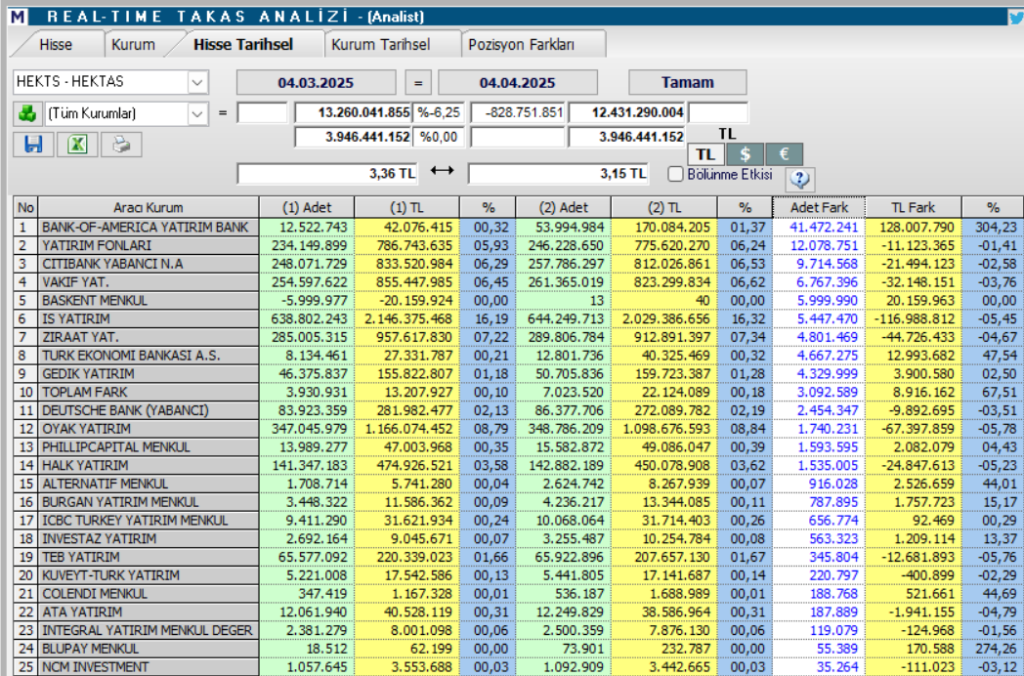Enable the Bölünme Etkisi checkbox
Image resolution: width=1024 pixels, height=676 pixels.
point(676,174)
